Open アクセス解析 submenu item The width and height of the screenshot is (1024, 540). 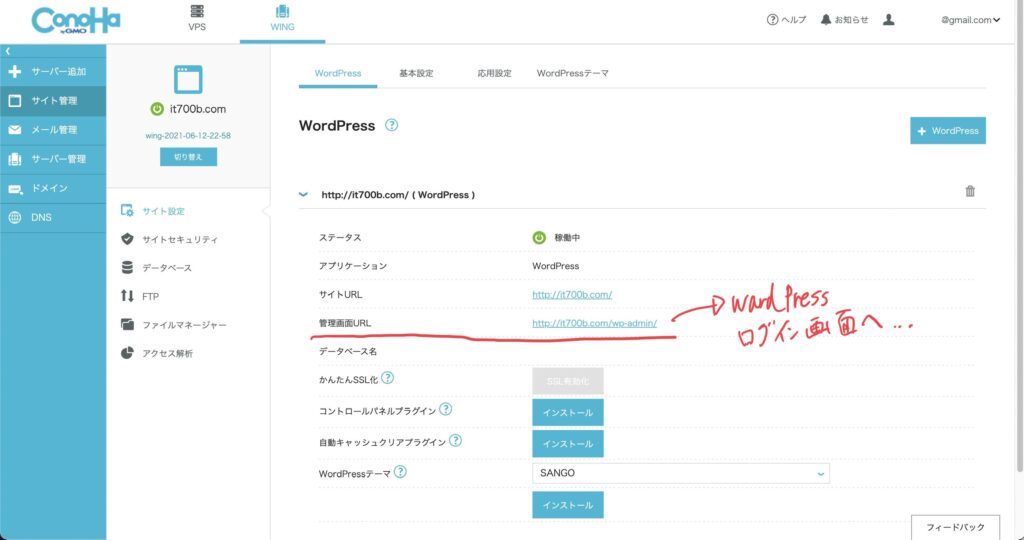[x=157, y=353]
